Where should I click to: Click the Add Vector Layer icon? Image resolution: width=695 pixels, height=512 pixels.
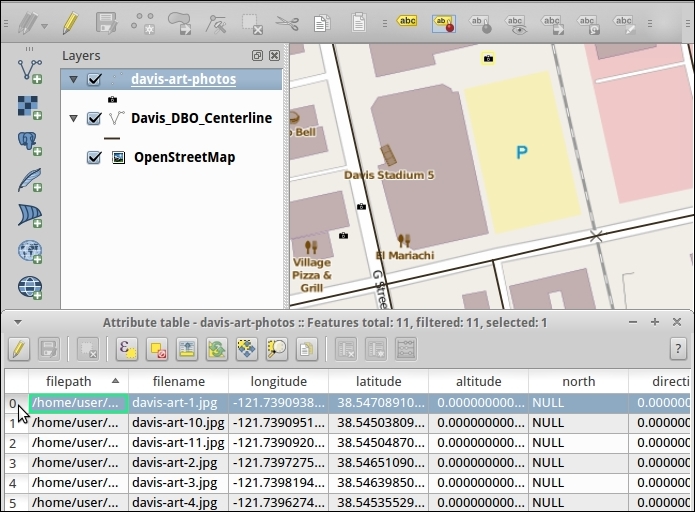[30, 70]
